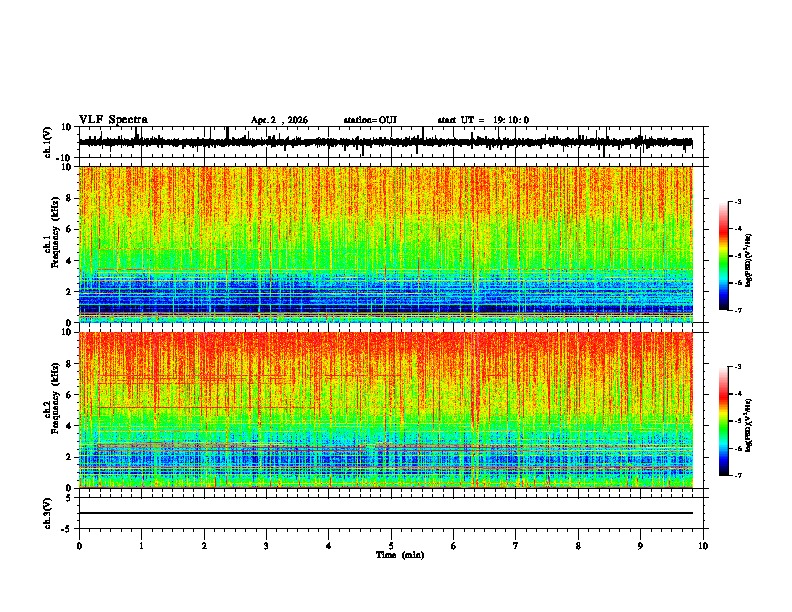The height and width of the screenshot is (612, 792).
Task: Click the "5" tick on ch.3(V) axis
Action: (70, 497)
